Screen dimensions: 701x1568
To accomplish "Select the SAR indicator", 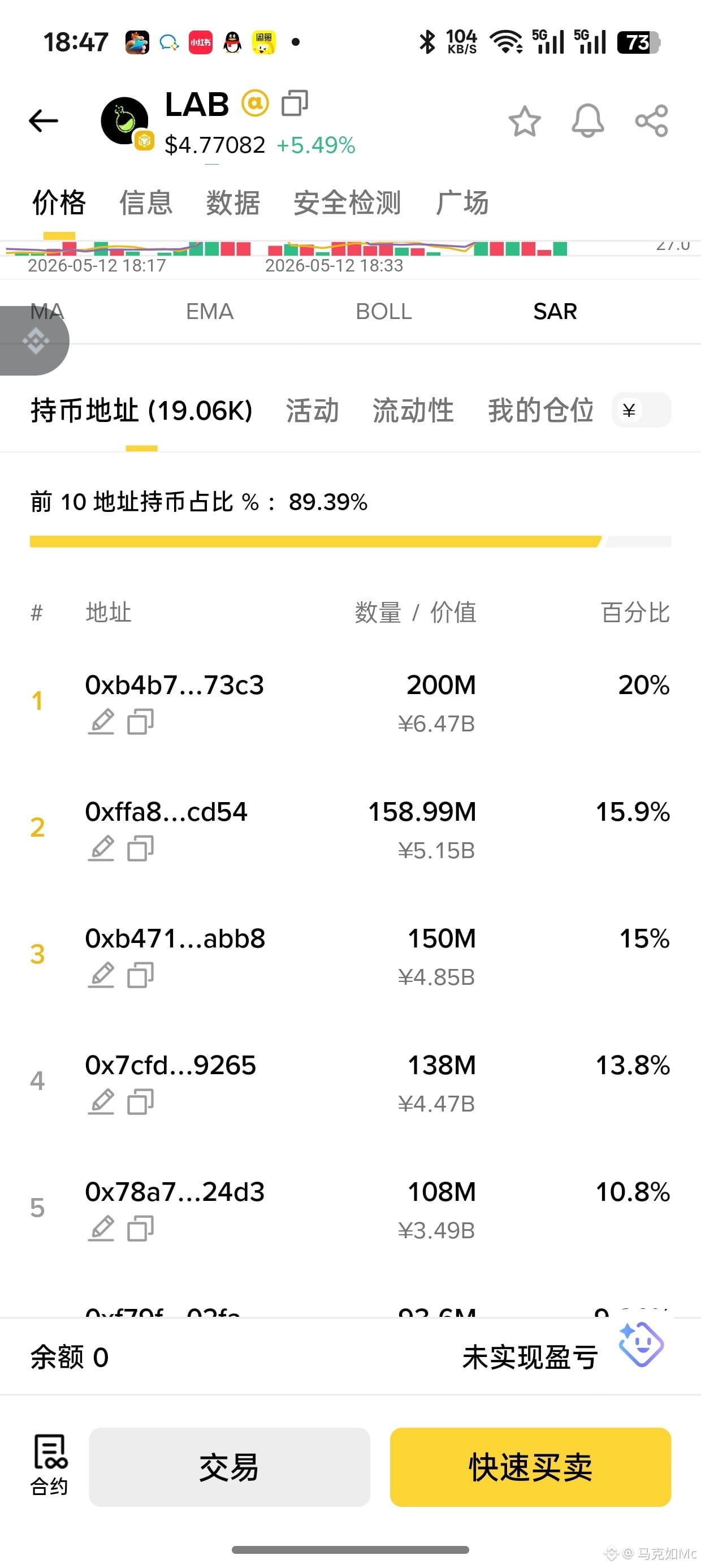I will 555,311.
